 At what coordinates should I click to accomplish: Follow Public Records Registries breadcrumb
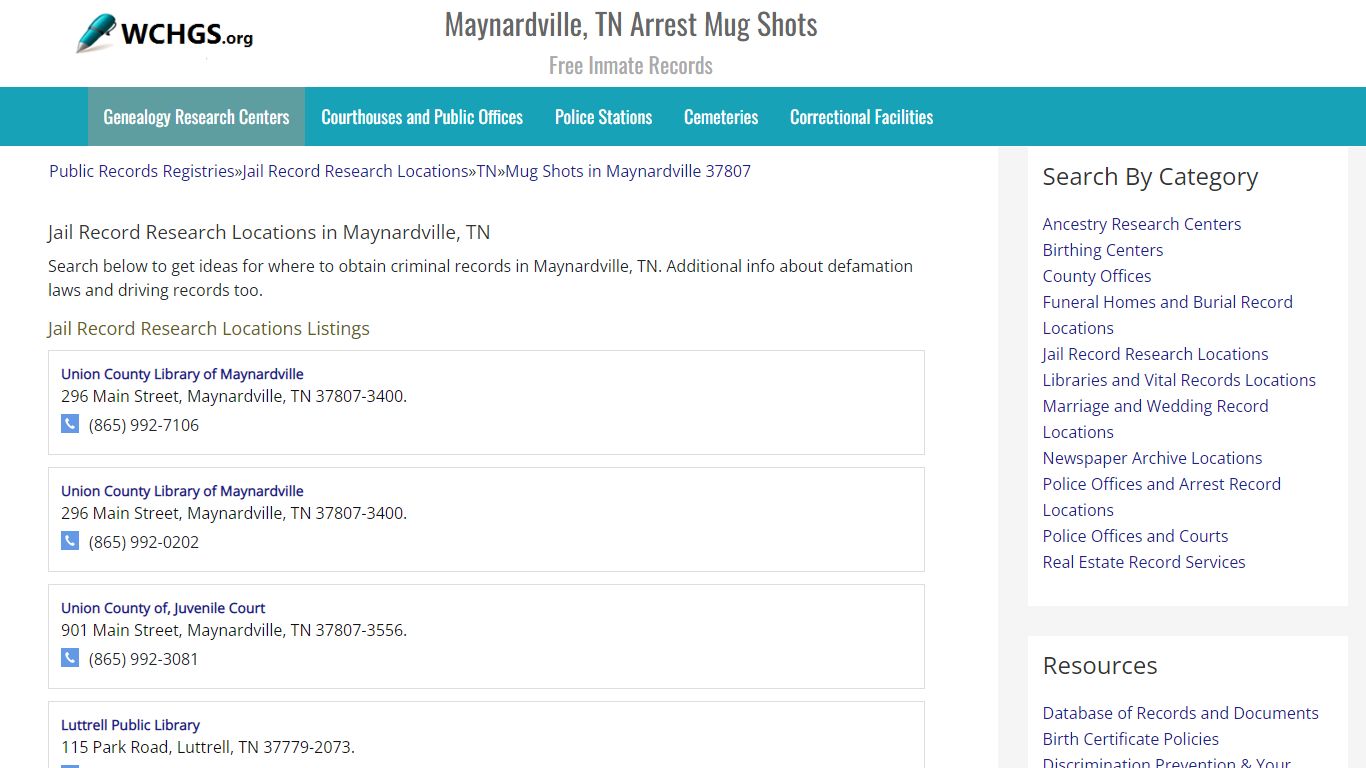coord(141,171)
